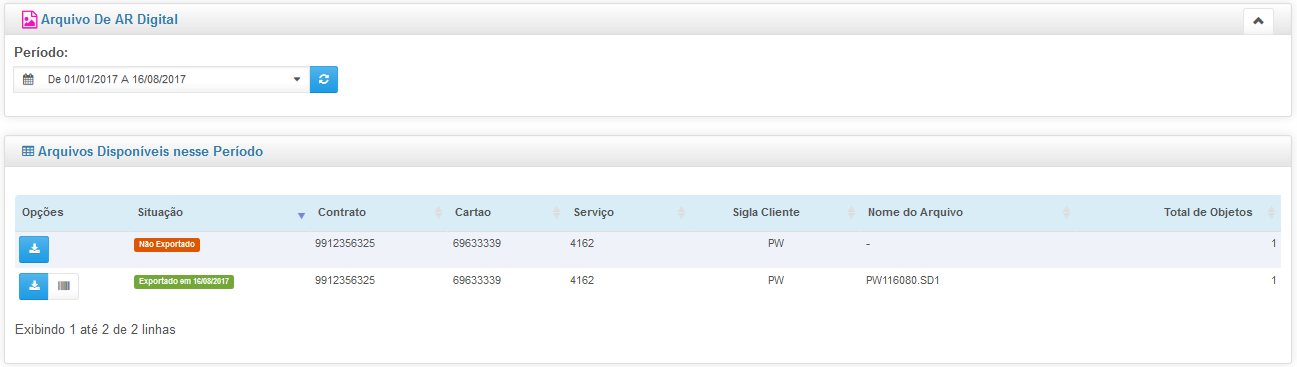Click service 4162 in PW116080.SD1 row
1297x367 pixels.
tap(582, 281)
